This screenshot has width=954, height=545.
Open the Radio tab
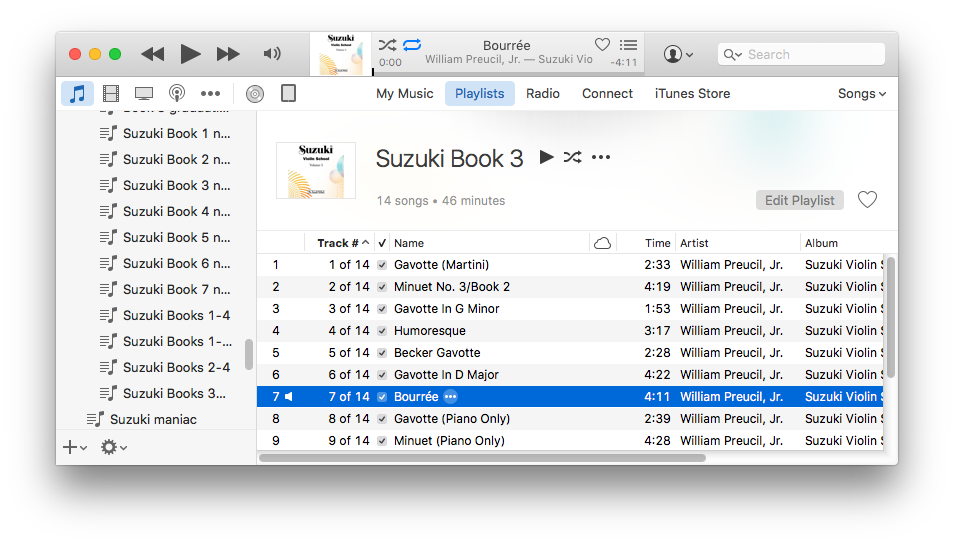(543, 94)
